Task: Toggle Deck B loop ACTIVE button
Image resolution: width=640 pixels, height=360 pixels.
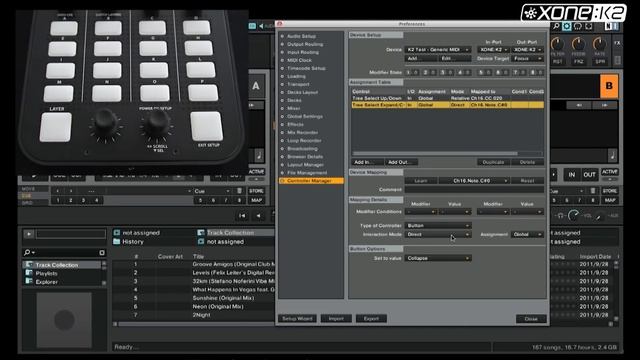Action: pos(609,172)
